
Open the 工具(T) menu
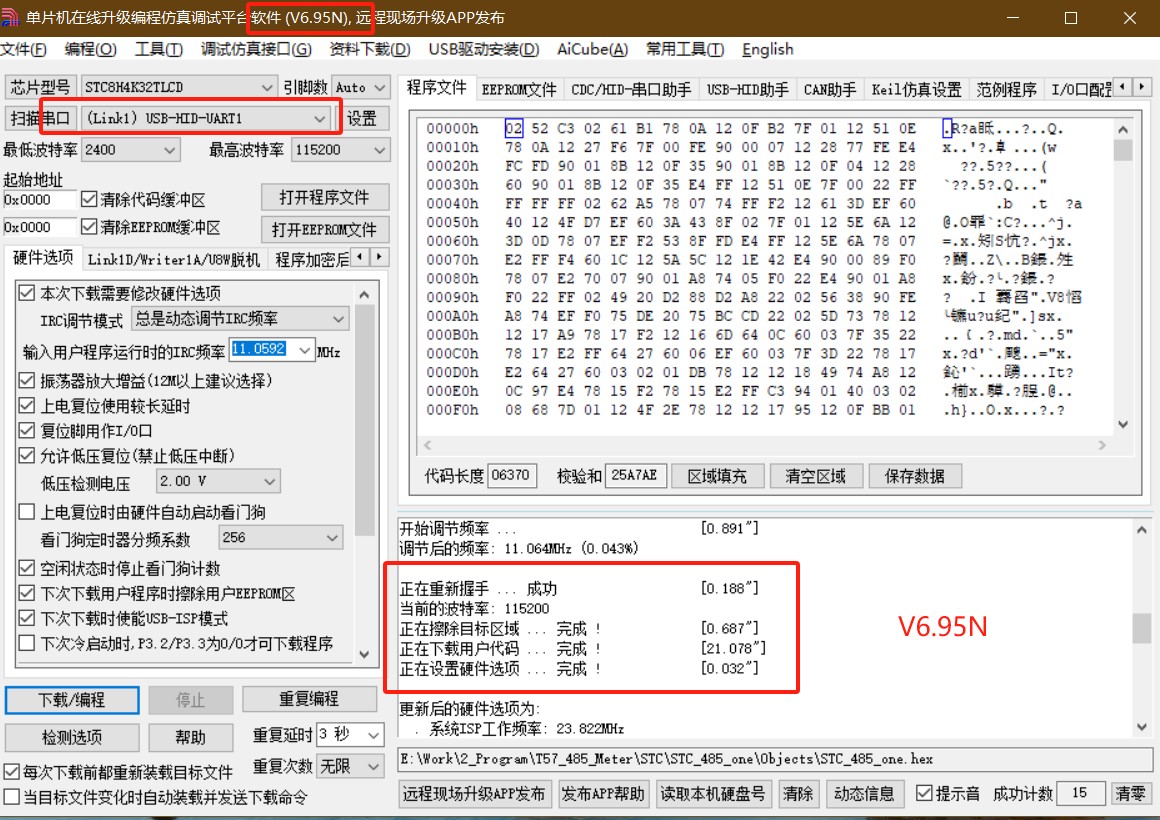(158, 50)
